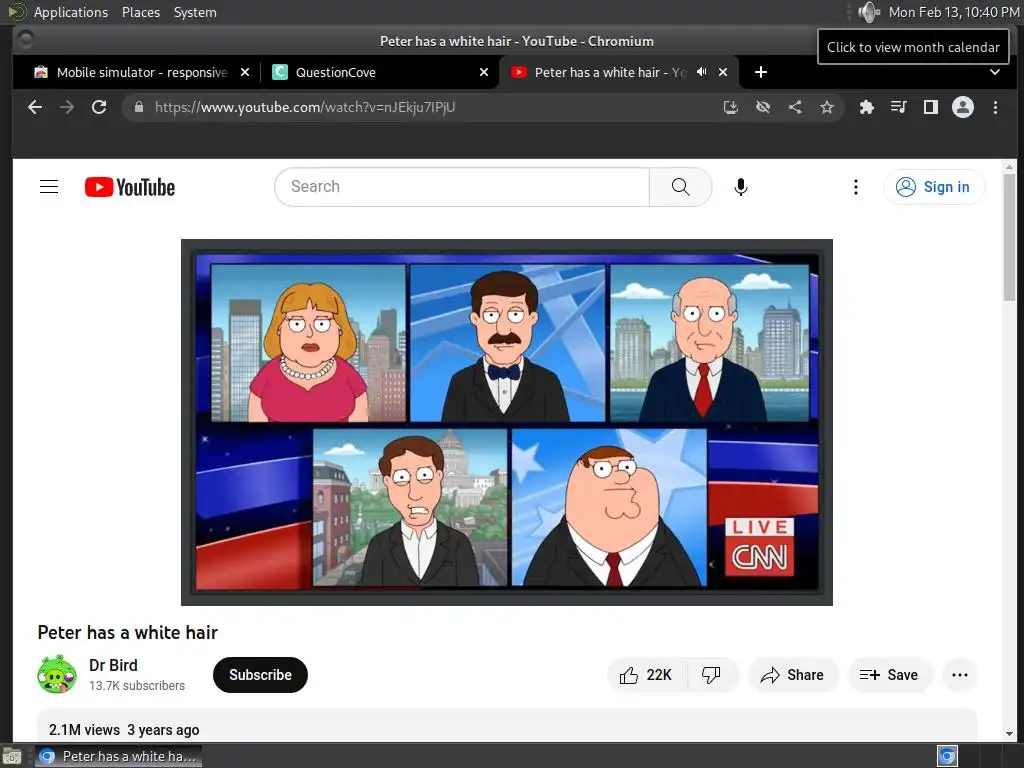Open the media controls icon in toolbar
The image size is (1024, 768).
pos(899,107)
